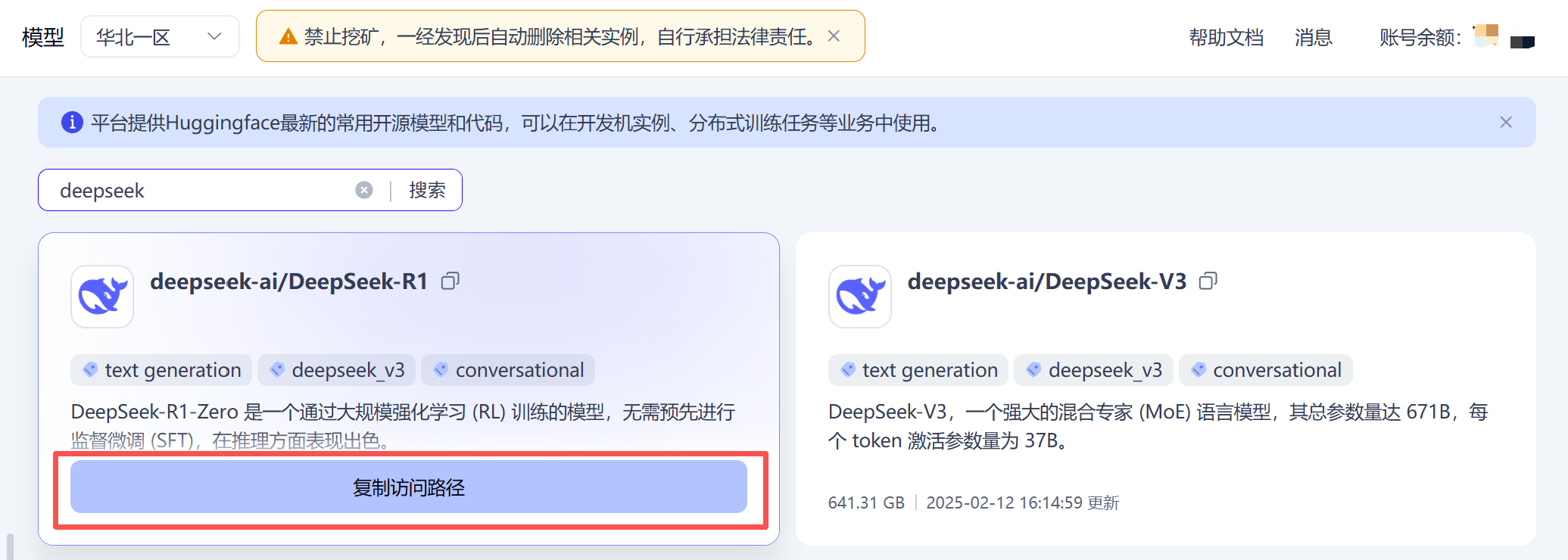Click the DeepSeek-R1 whale logo
The height and width of the screenshot is (560, 1568).
click(102, 296)
